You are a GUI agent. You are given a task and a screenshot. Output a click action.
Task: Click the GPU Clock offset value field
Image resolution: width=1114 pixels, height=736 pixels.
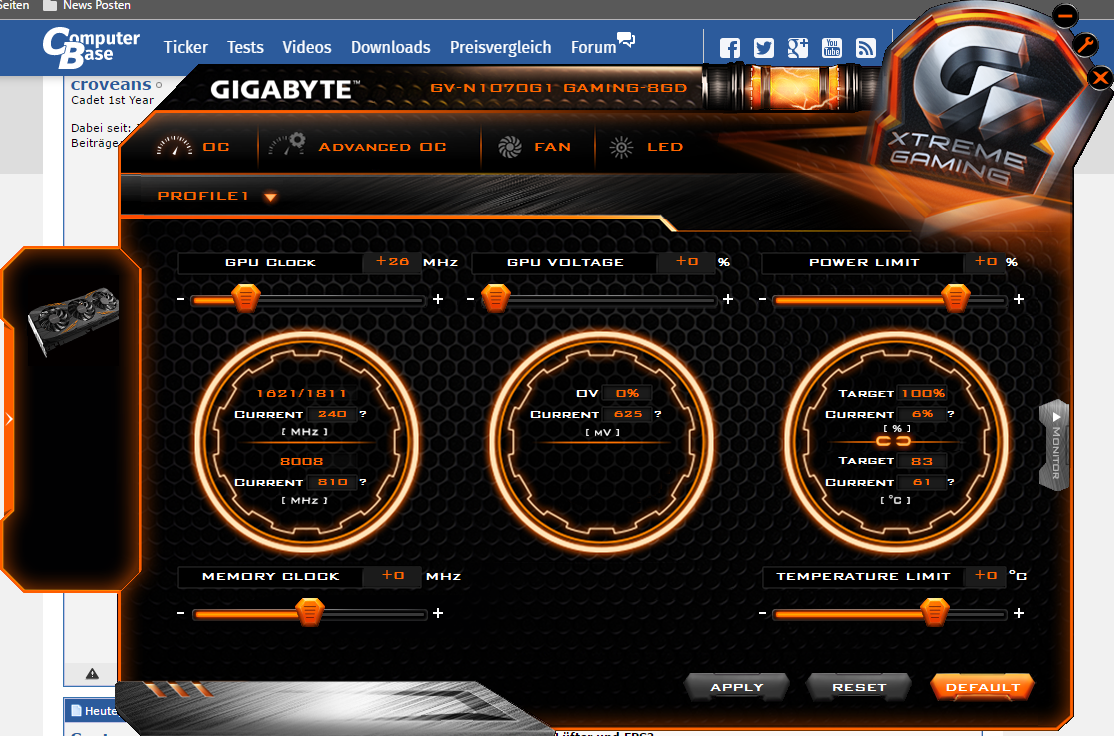click(x=392, y=261)
